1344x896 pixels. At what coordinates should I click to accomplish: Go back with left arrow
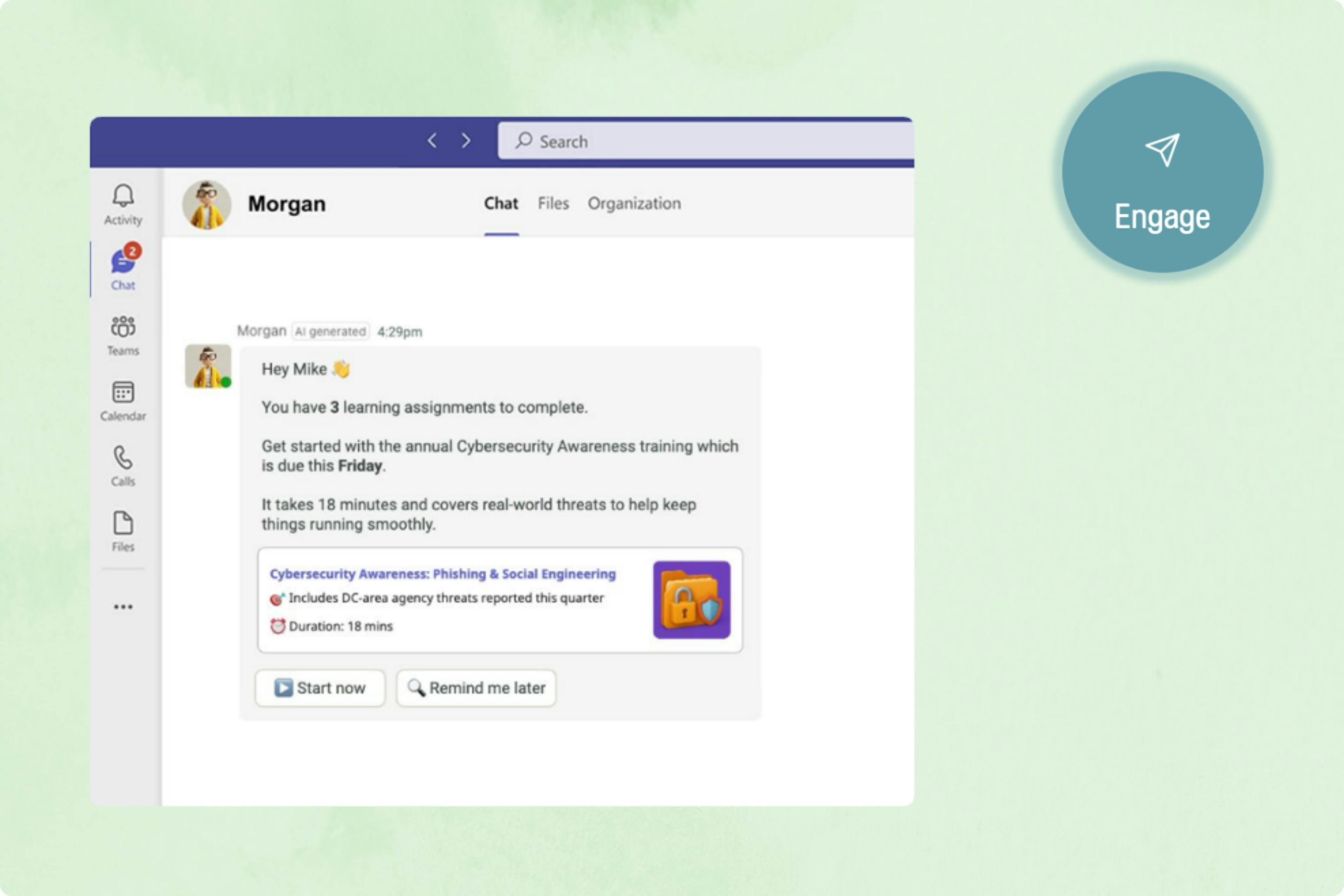coord(432,141)
